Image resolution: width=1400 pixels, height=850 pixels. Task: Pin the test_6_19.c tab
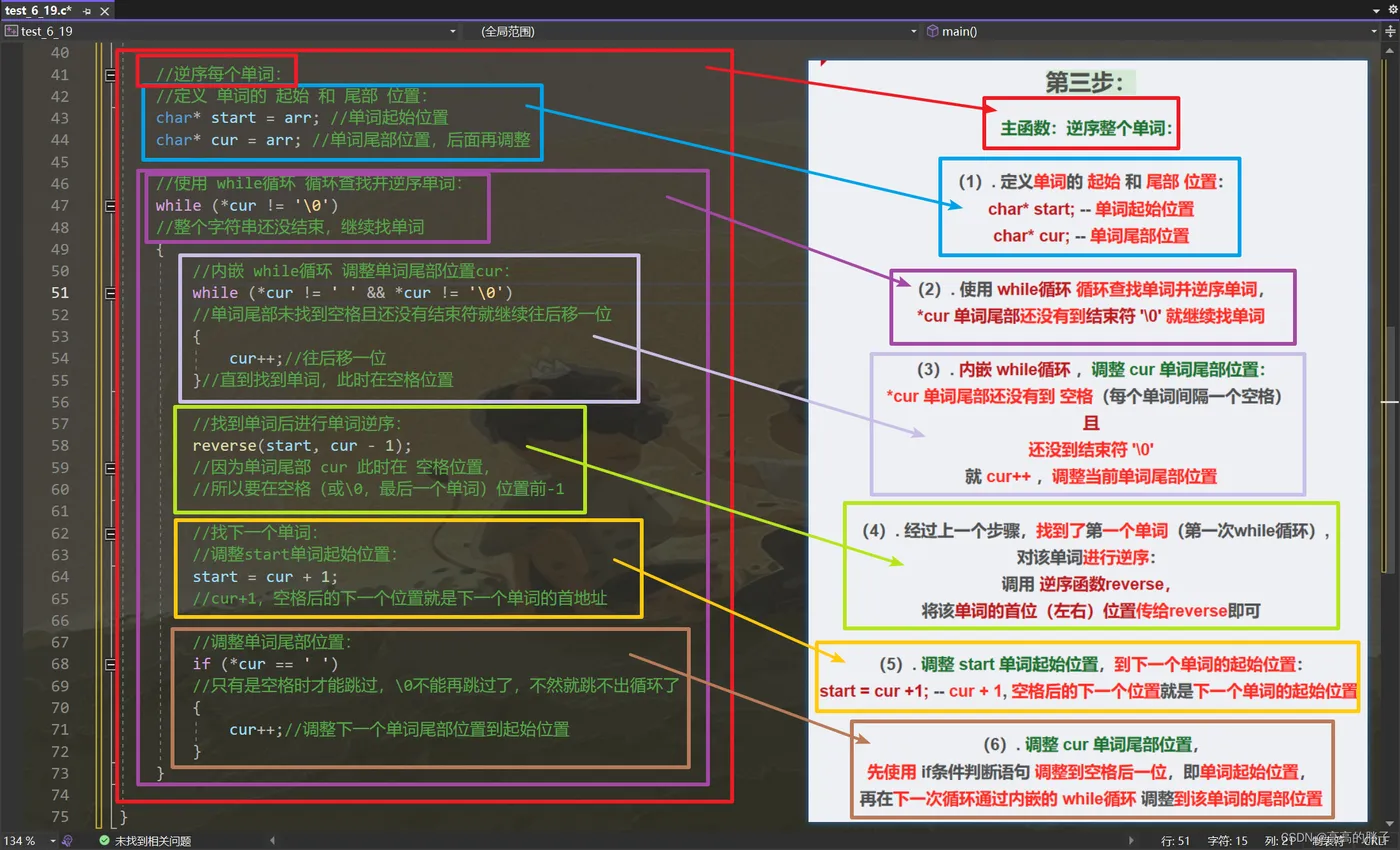point(88,9)
